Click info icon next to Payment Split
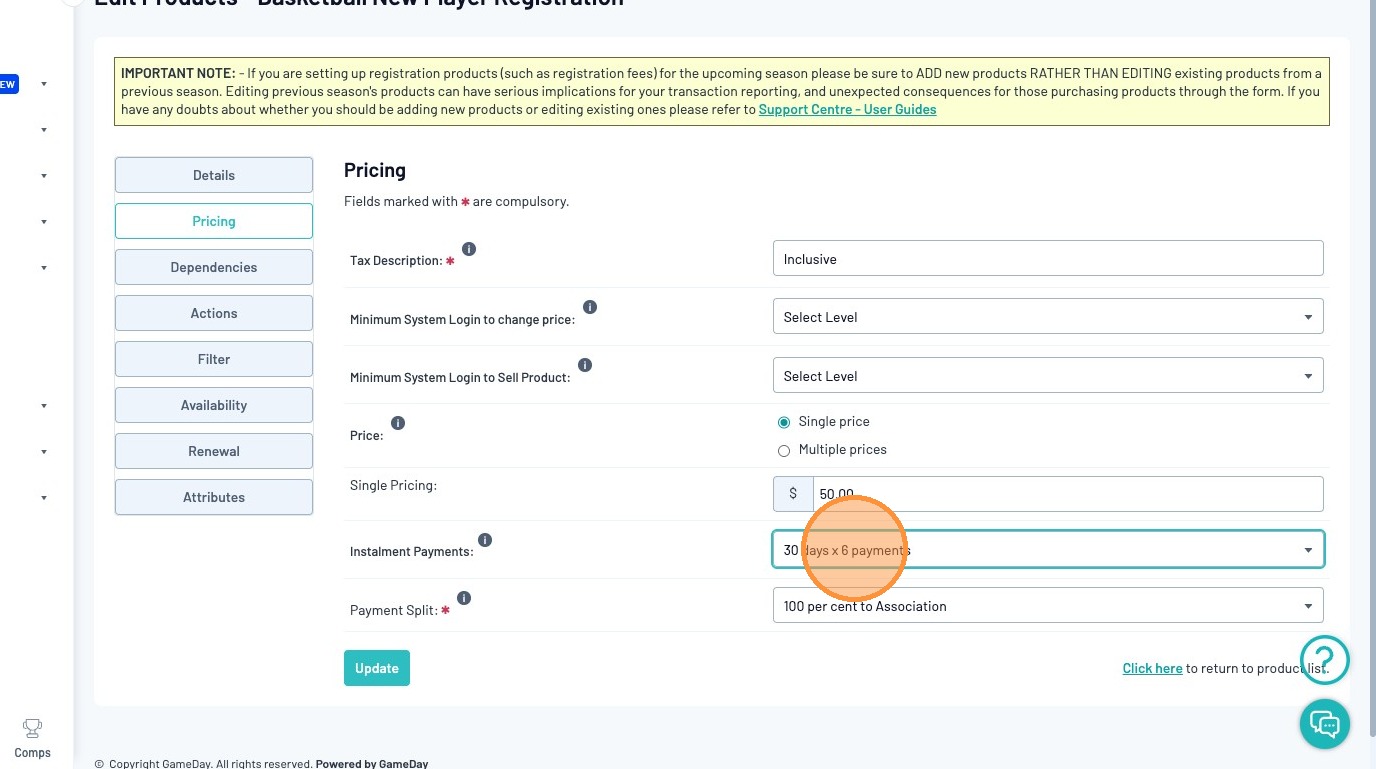This screenshot has width=1376, height=769. (464, 598)
